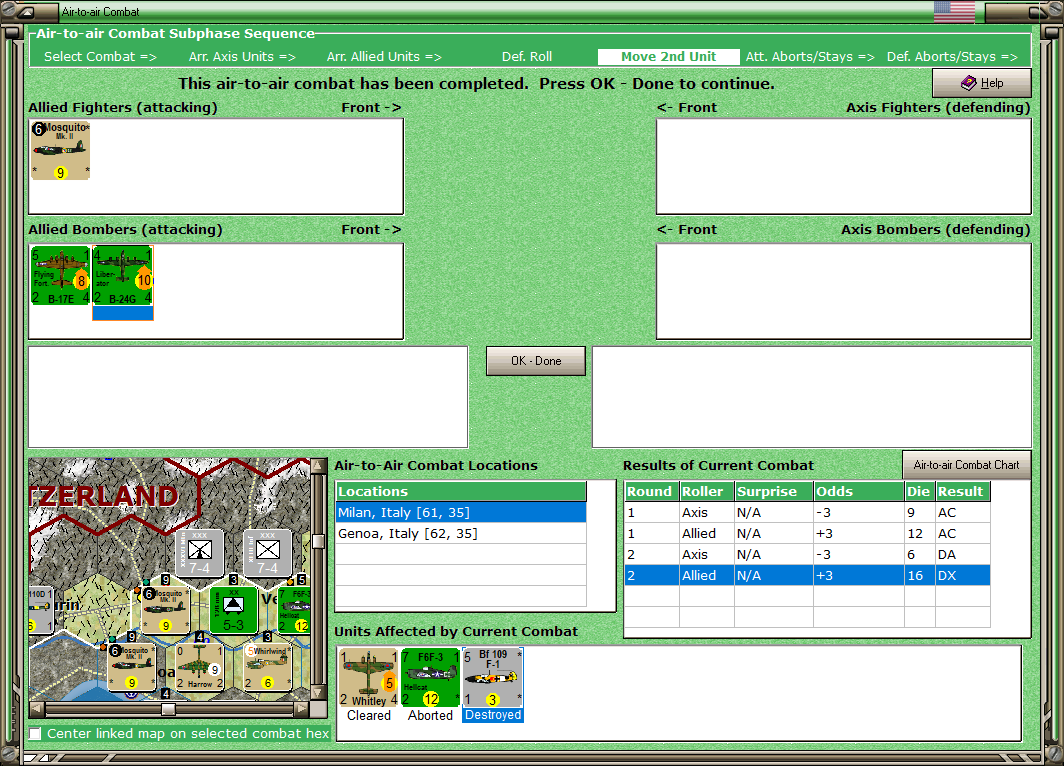Select the Att. Aborts/Stays subphase step
Screen dimensions: 1064x766
coord(810,57)
